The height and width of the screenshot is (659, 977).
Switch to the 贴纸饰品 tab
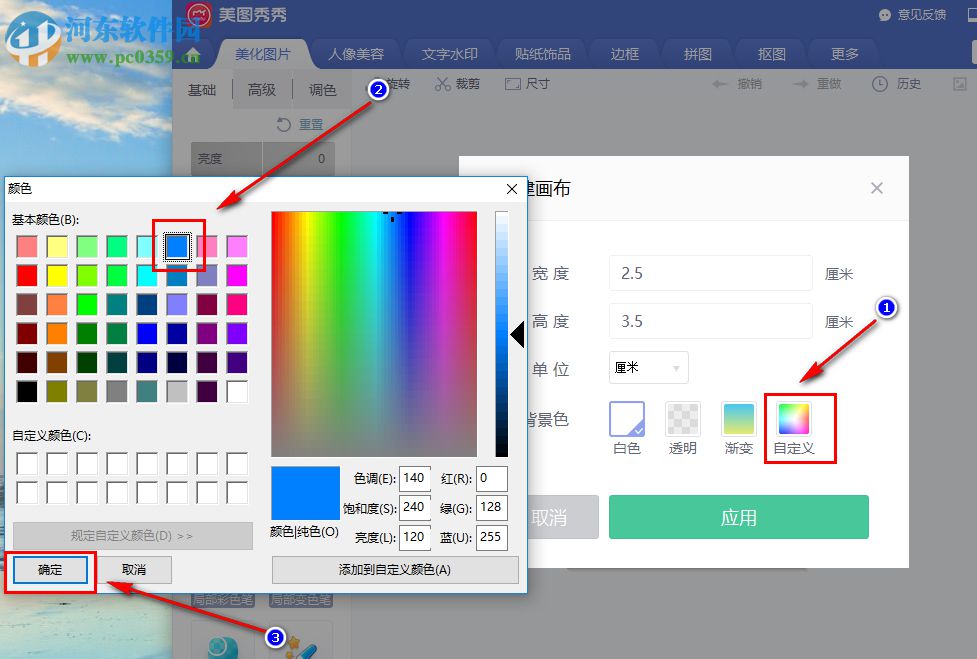[543, 53]
